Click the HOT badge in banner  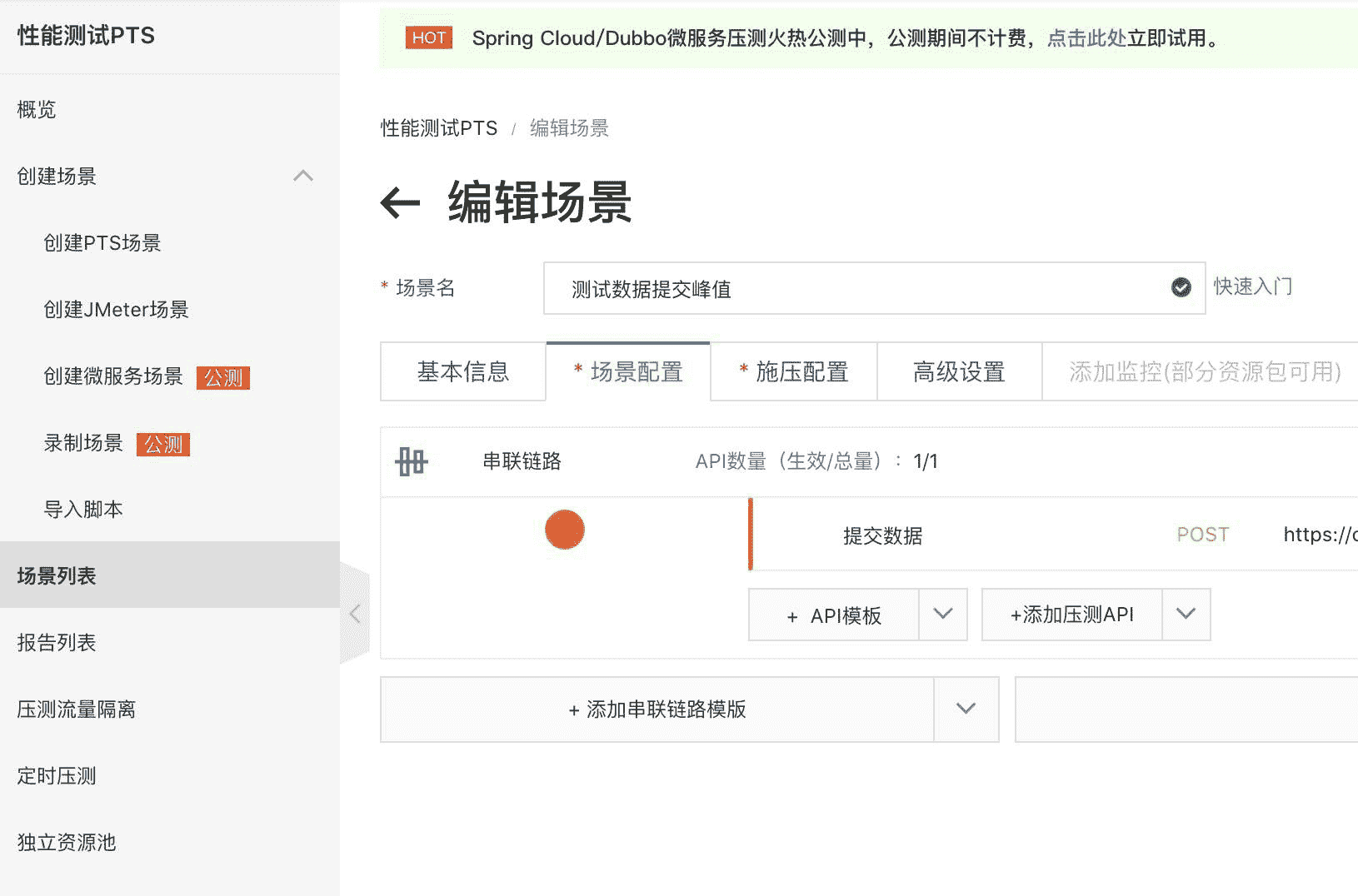(429, 37)
